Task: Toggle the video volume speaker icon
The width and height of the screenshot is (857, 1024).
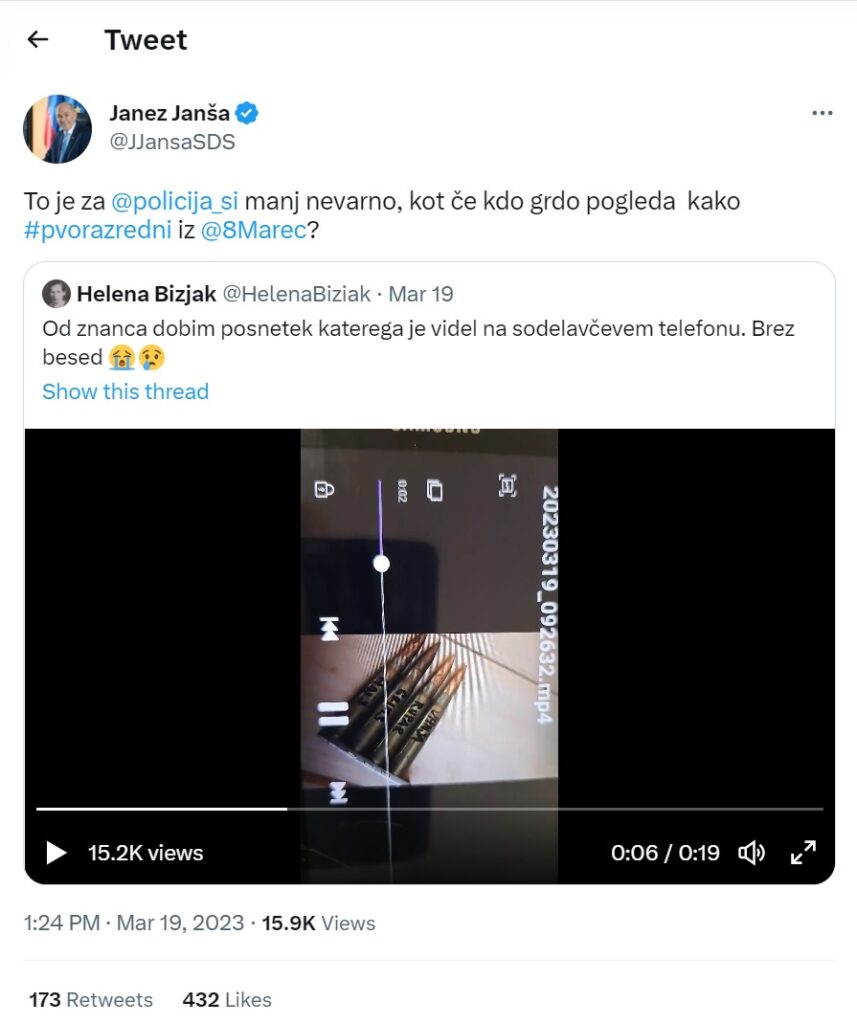Action: pyautogui.click(x=751, y=853)
